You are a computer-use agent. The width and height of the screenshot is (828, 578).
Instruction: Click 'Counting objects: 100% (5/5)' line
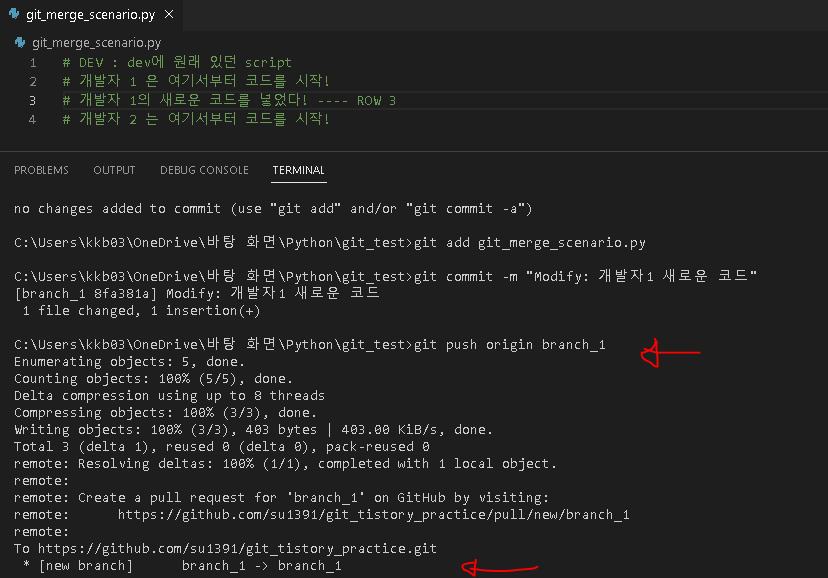point(153,378)
